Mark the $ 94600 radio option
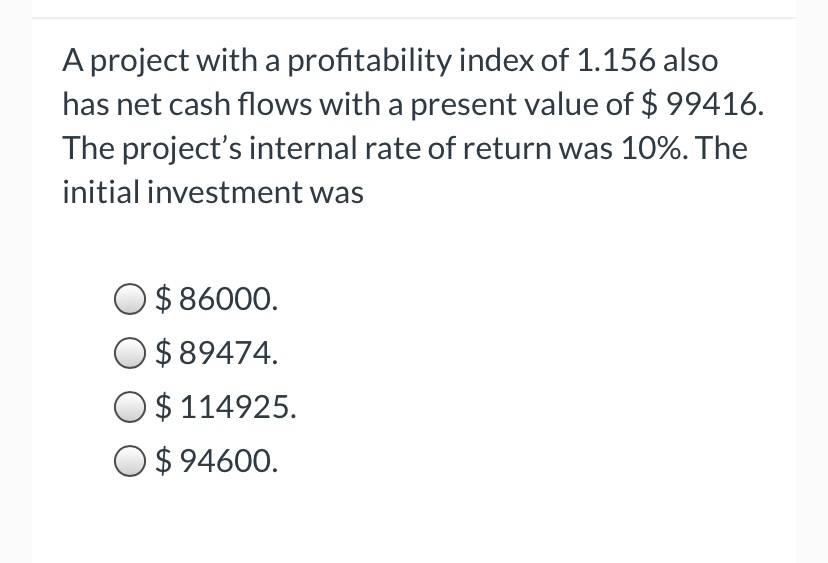This screenshot has width=828, height=563. [129, 461]
